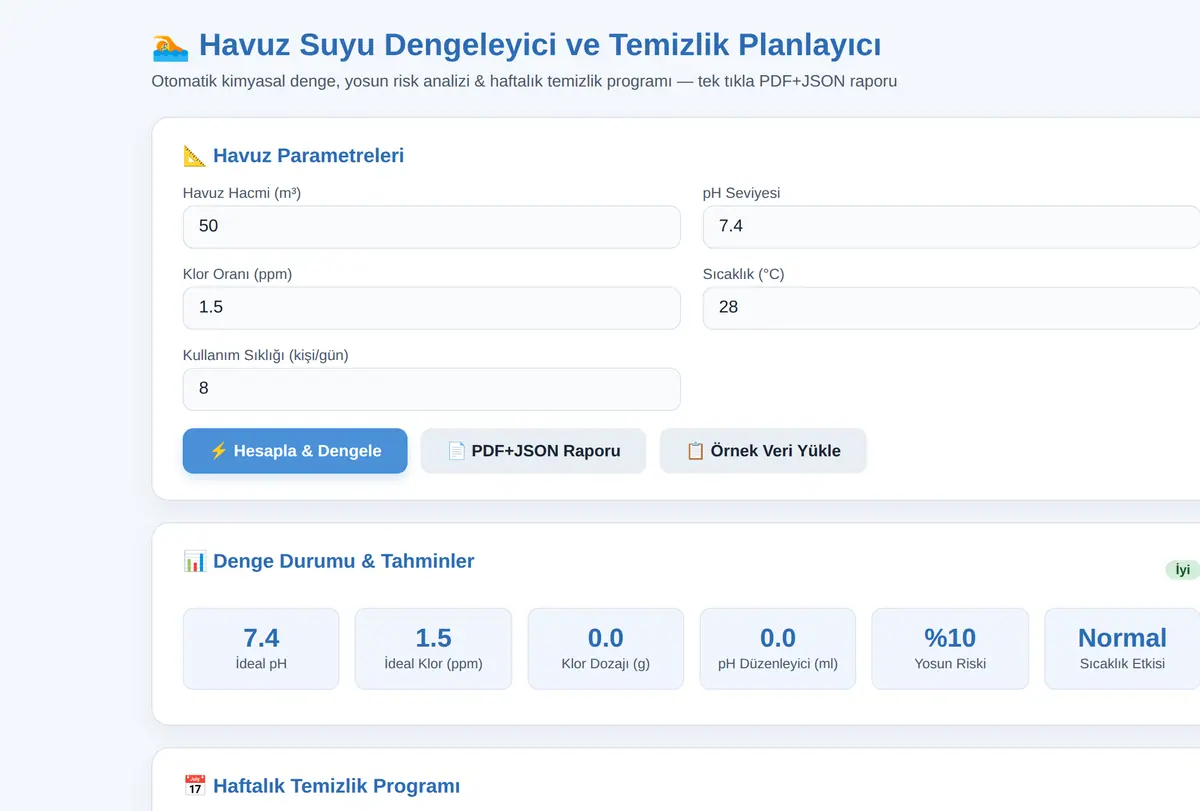Select the Klor Oranı (ppm) input

click(432, 308)
